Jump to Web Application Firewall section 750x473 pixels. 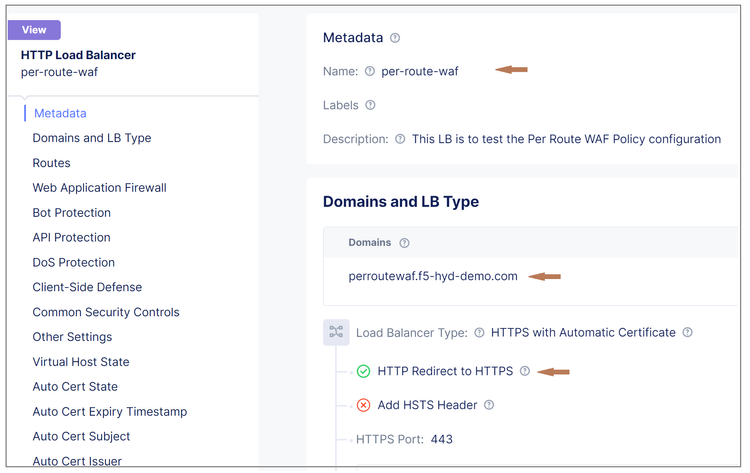(x=99, y=188)
